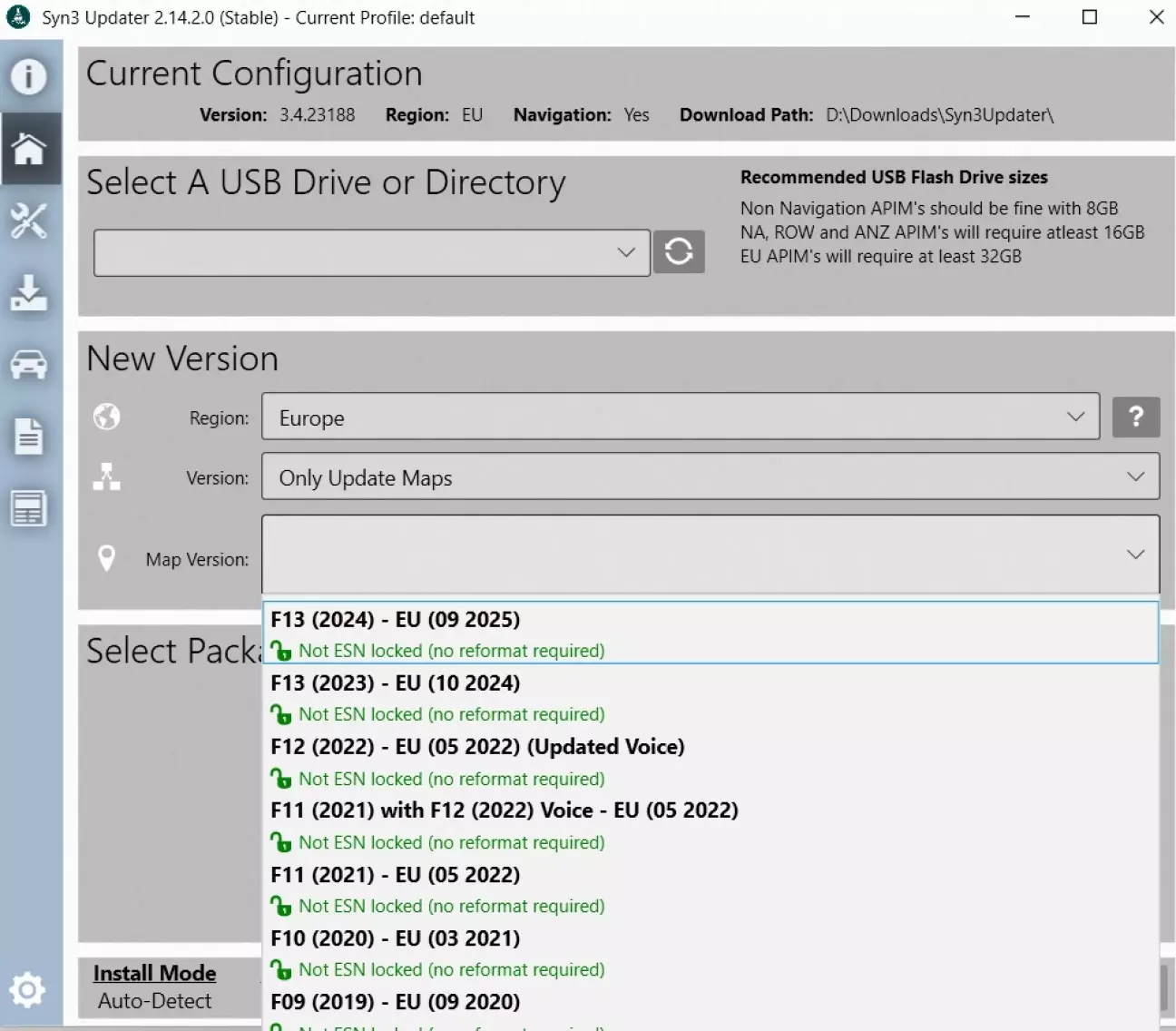Open the news page sidebar icon
The image size is (1176, 1031).
coord(29,509)
